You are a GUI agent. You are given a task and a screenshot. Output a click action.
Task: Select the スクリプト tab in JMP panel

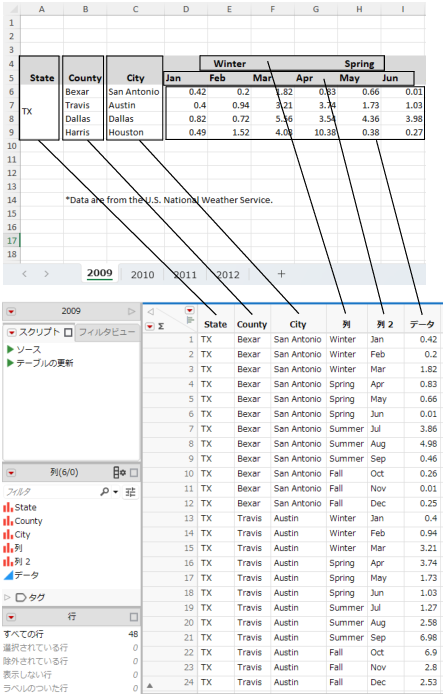click(x=39, y=332)
